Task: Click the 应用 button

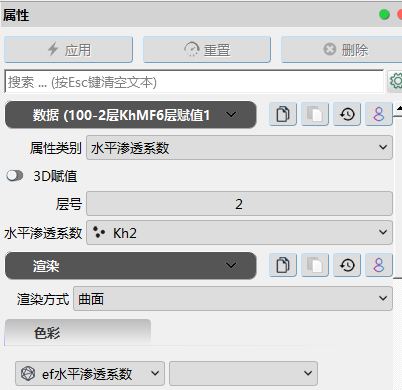Action: pos(69,50)
